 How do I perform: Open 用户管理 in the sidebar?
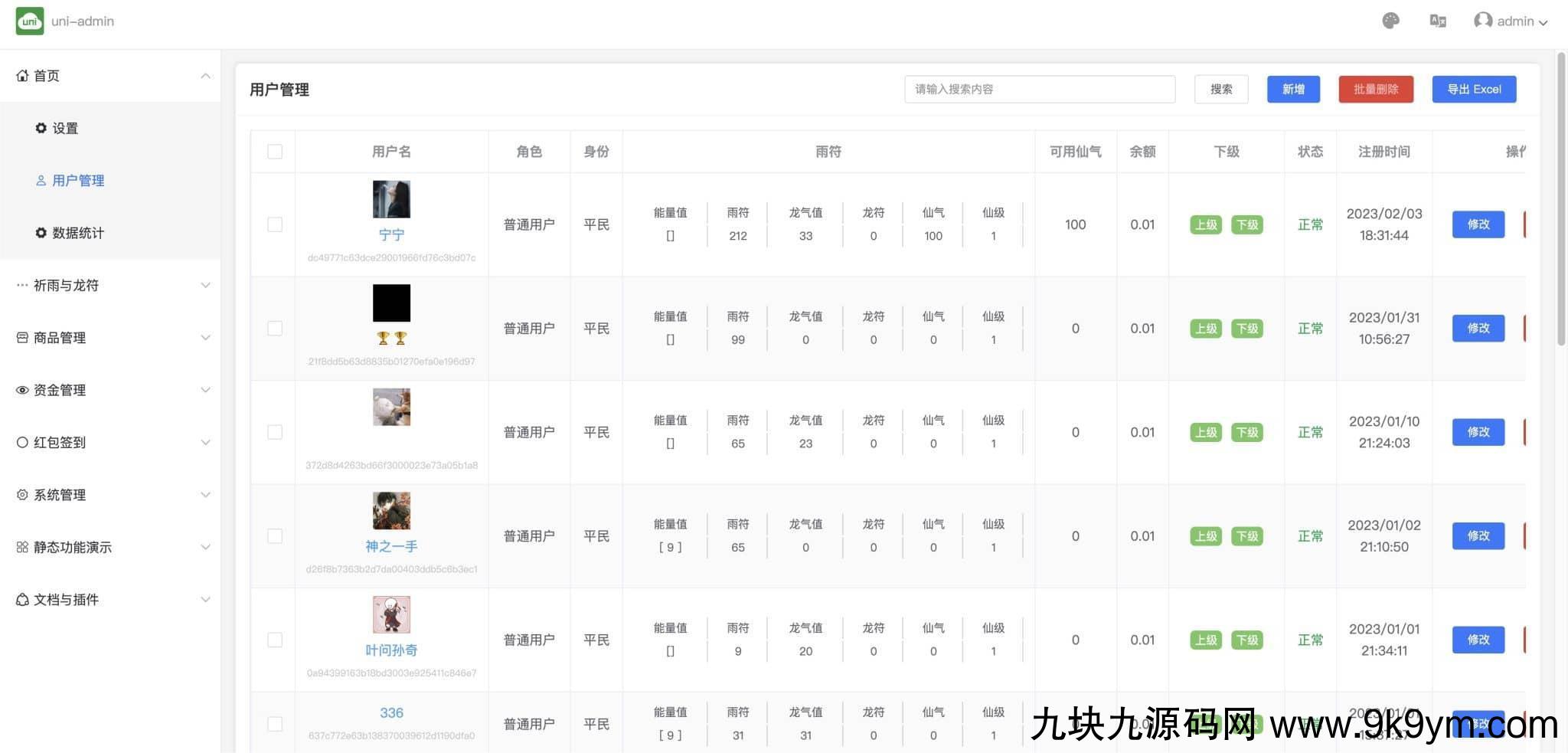pos(78,181)
